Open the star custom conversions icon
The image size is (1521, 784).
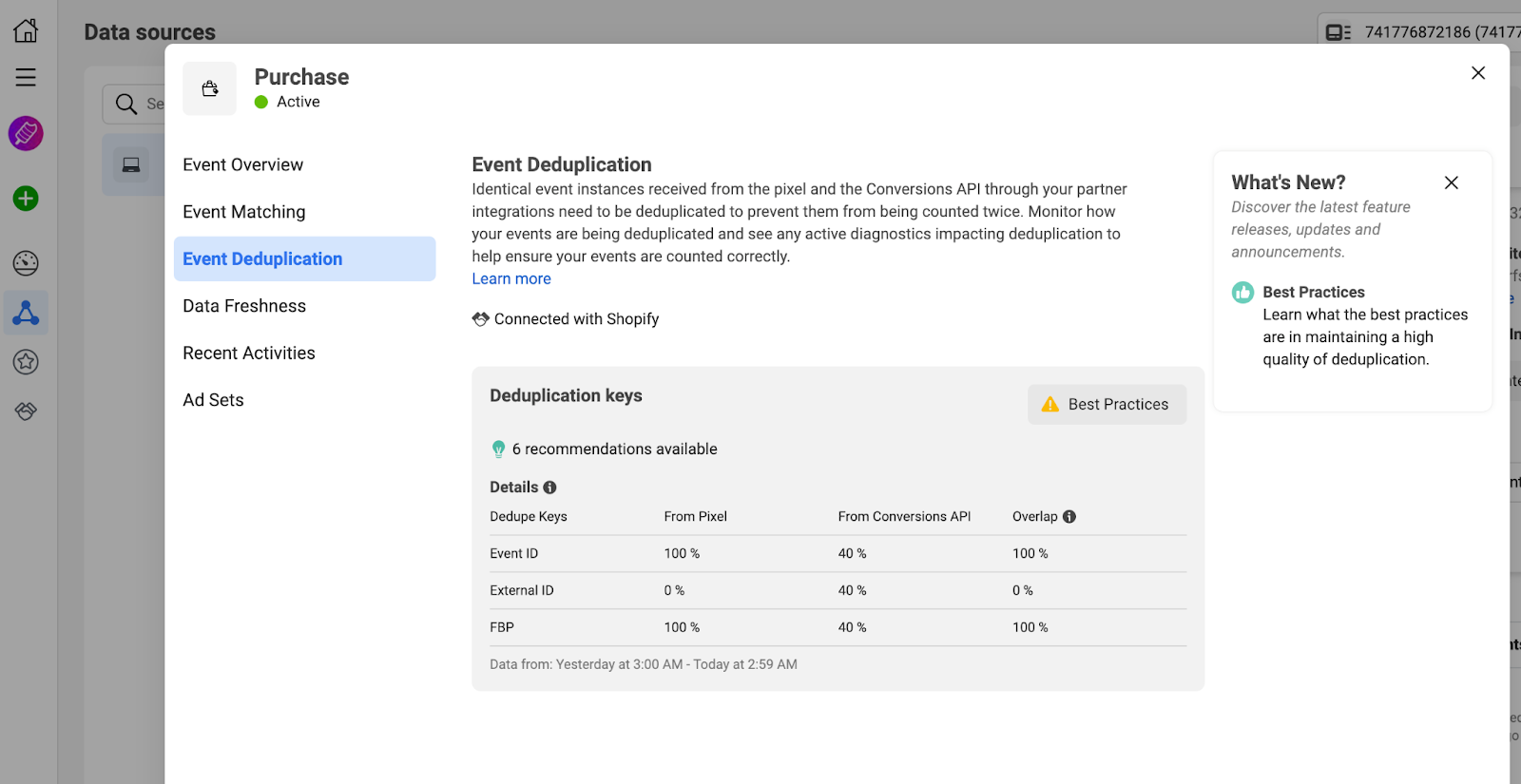point(26,361)
